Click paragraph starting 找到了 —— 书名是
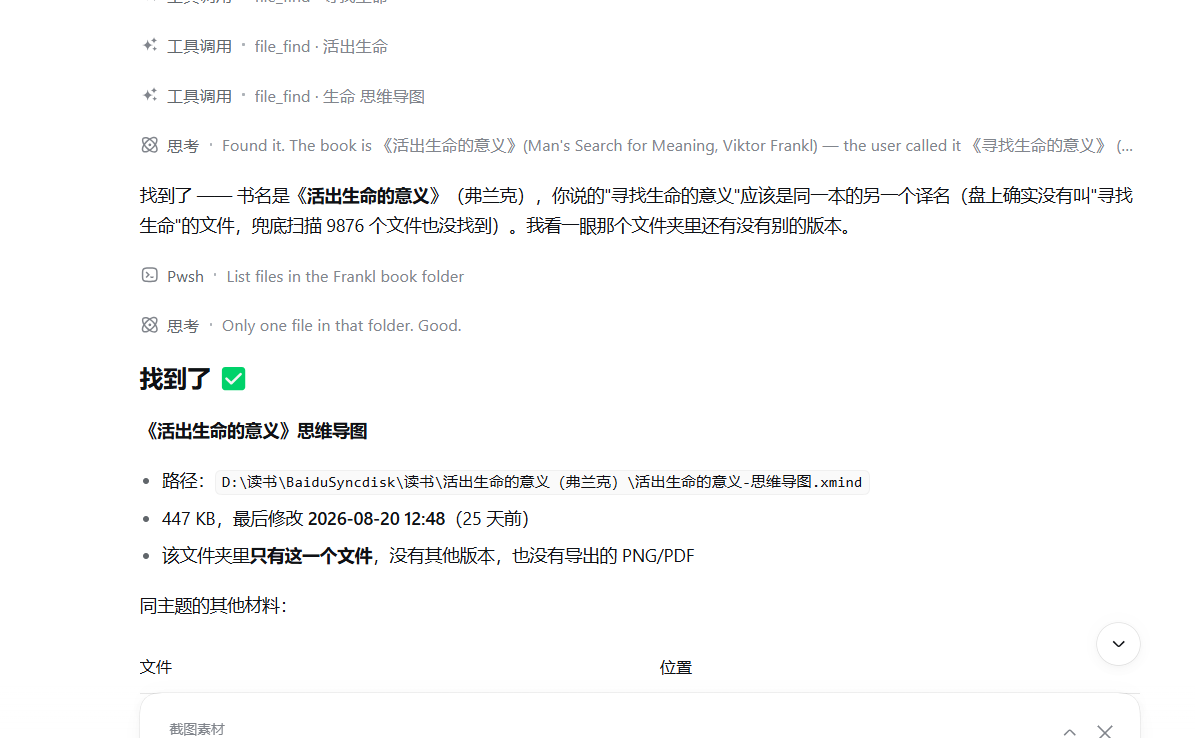1195x738 pixels. (x=636, y=211)
